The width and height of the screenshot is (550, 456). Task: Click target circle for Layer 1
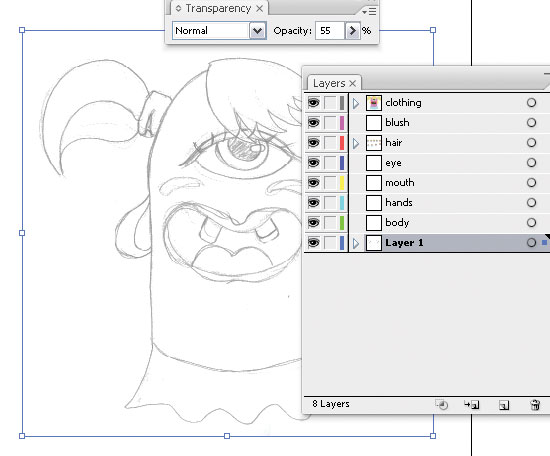[x=531, y=242]
